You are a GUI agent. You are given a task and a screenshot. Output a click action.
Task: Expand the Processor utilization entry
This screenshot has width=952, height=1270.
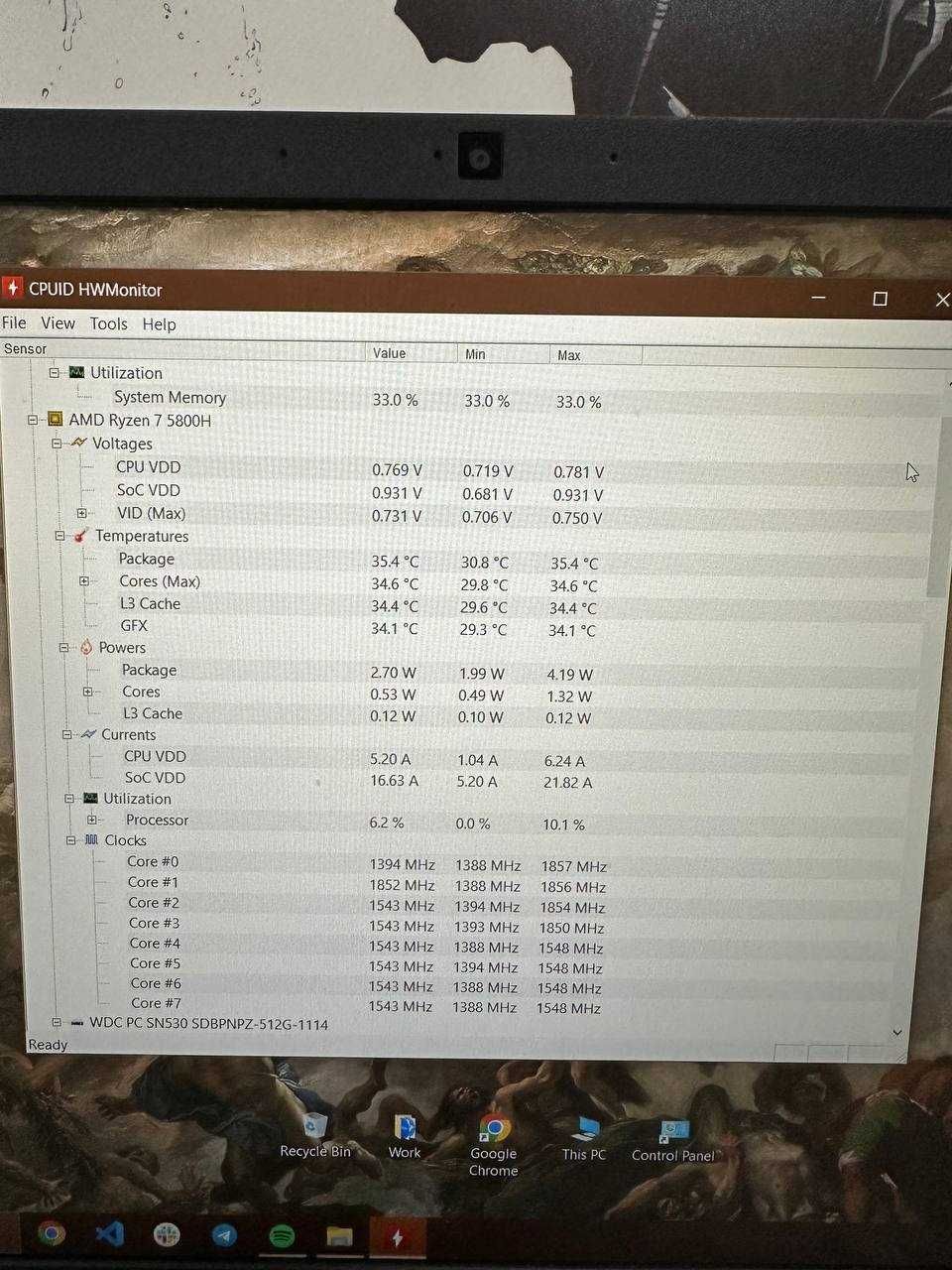[91, 820]
